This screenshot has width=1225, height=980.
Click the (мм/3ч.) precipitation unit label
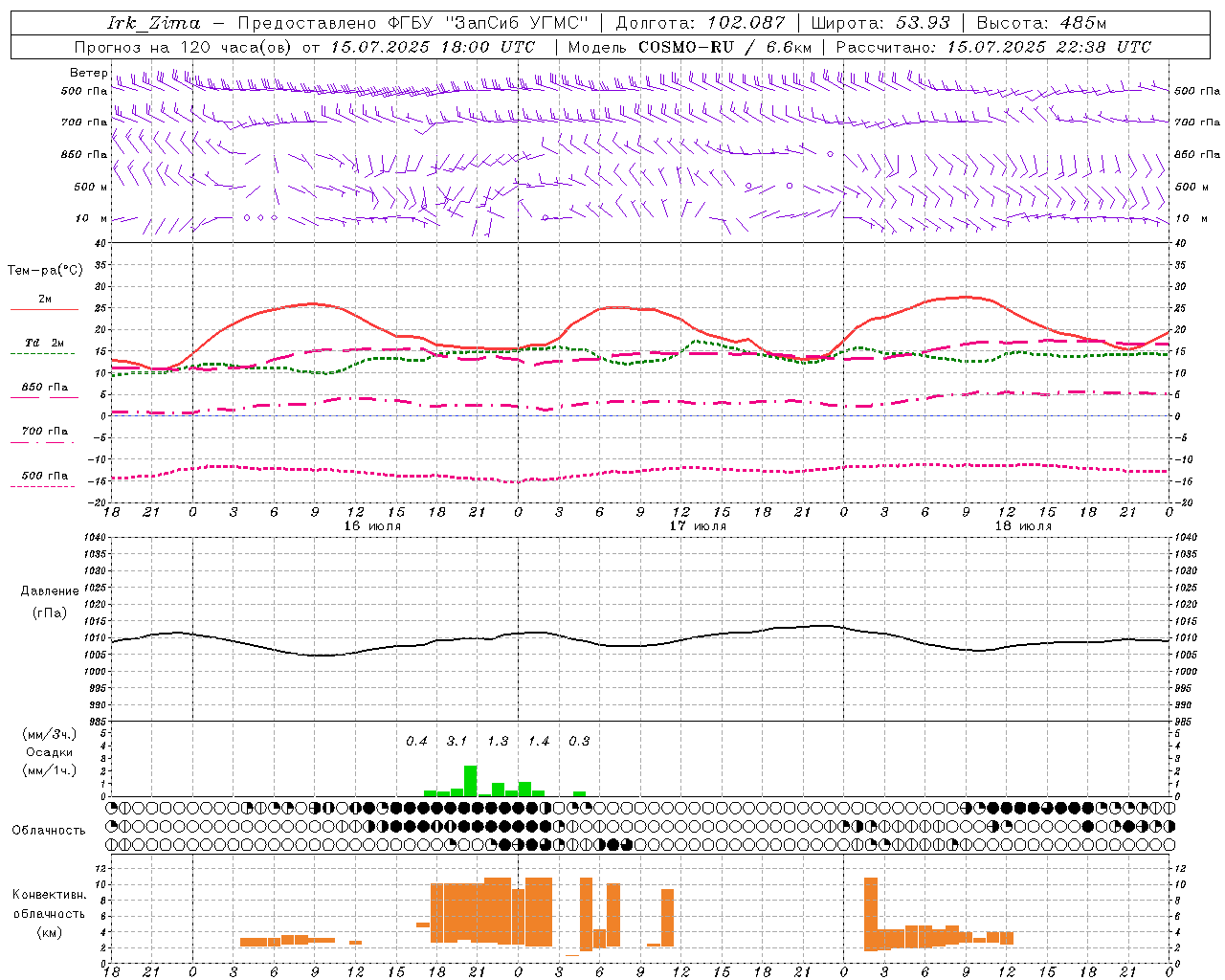point(50,735)
